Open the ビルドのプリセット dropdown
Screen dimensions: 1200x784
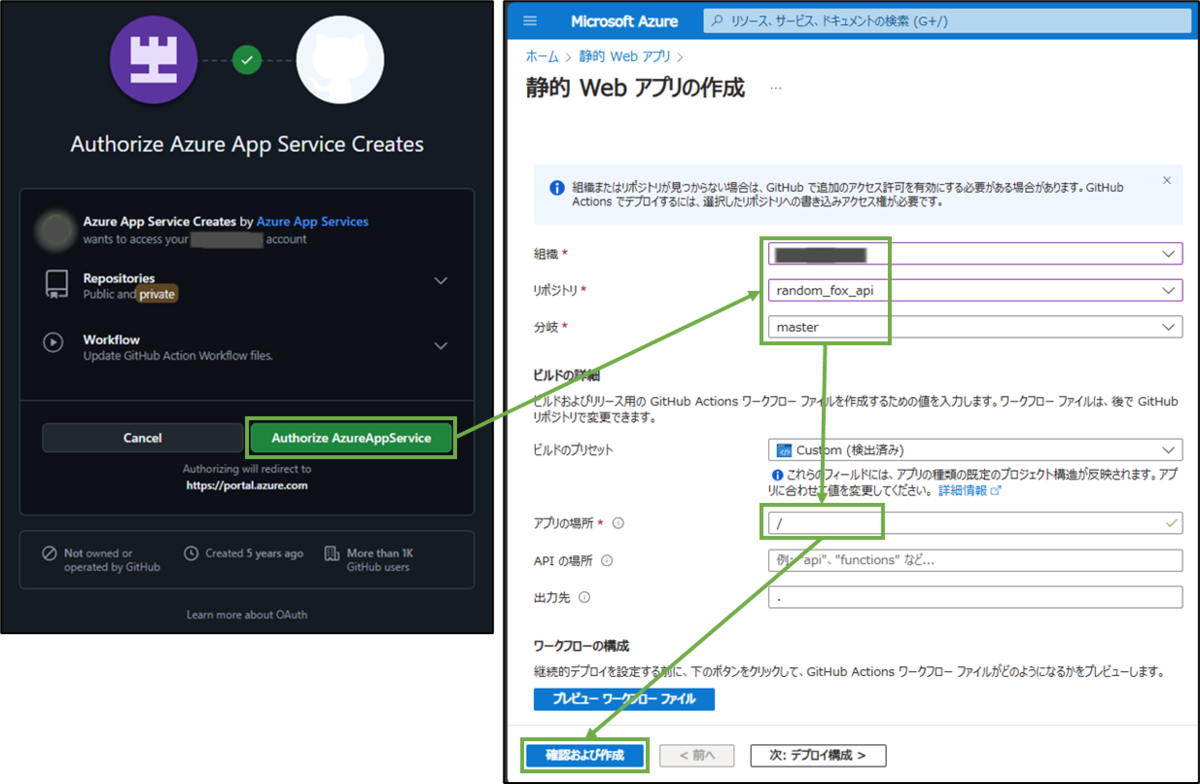pyautogui.click(x=975, y=450)
